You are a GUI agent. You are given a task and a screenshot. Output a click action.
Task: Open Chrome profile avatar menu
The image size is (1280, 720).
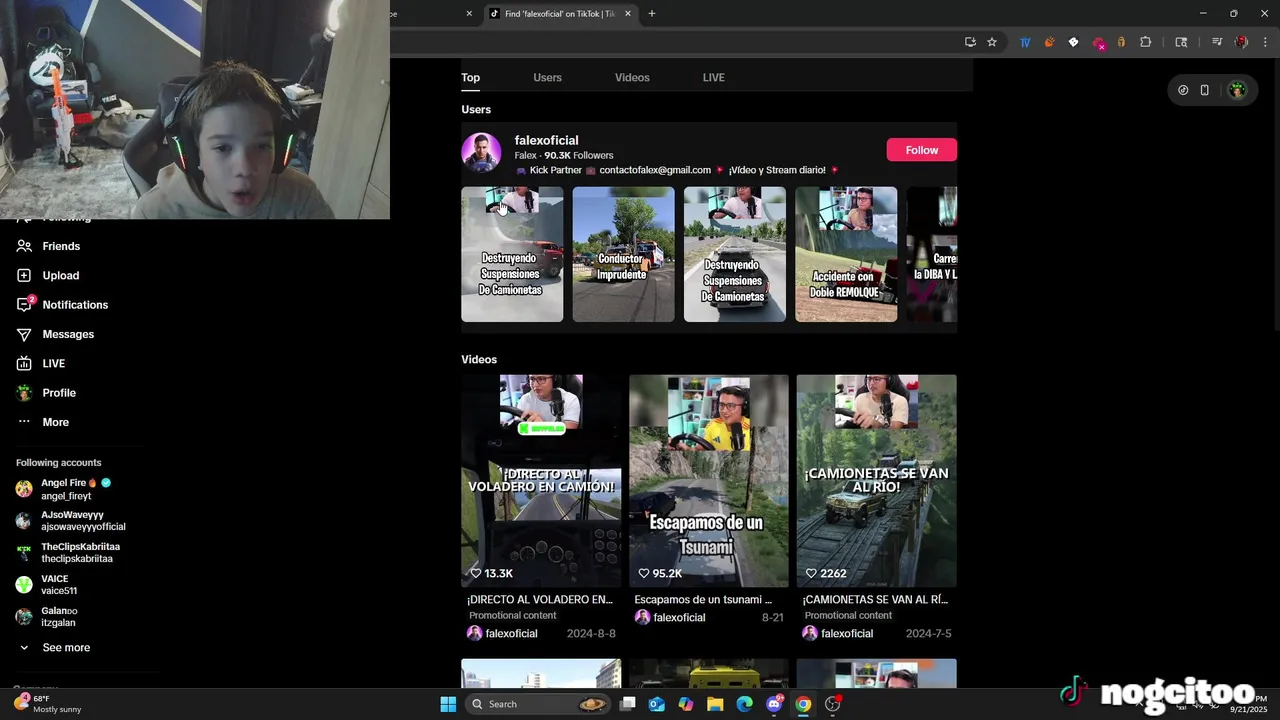(1241, 42)
